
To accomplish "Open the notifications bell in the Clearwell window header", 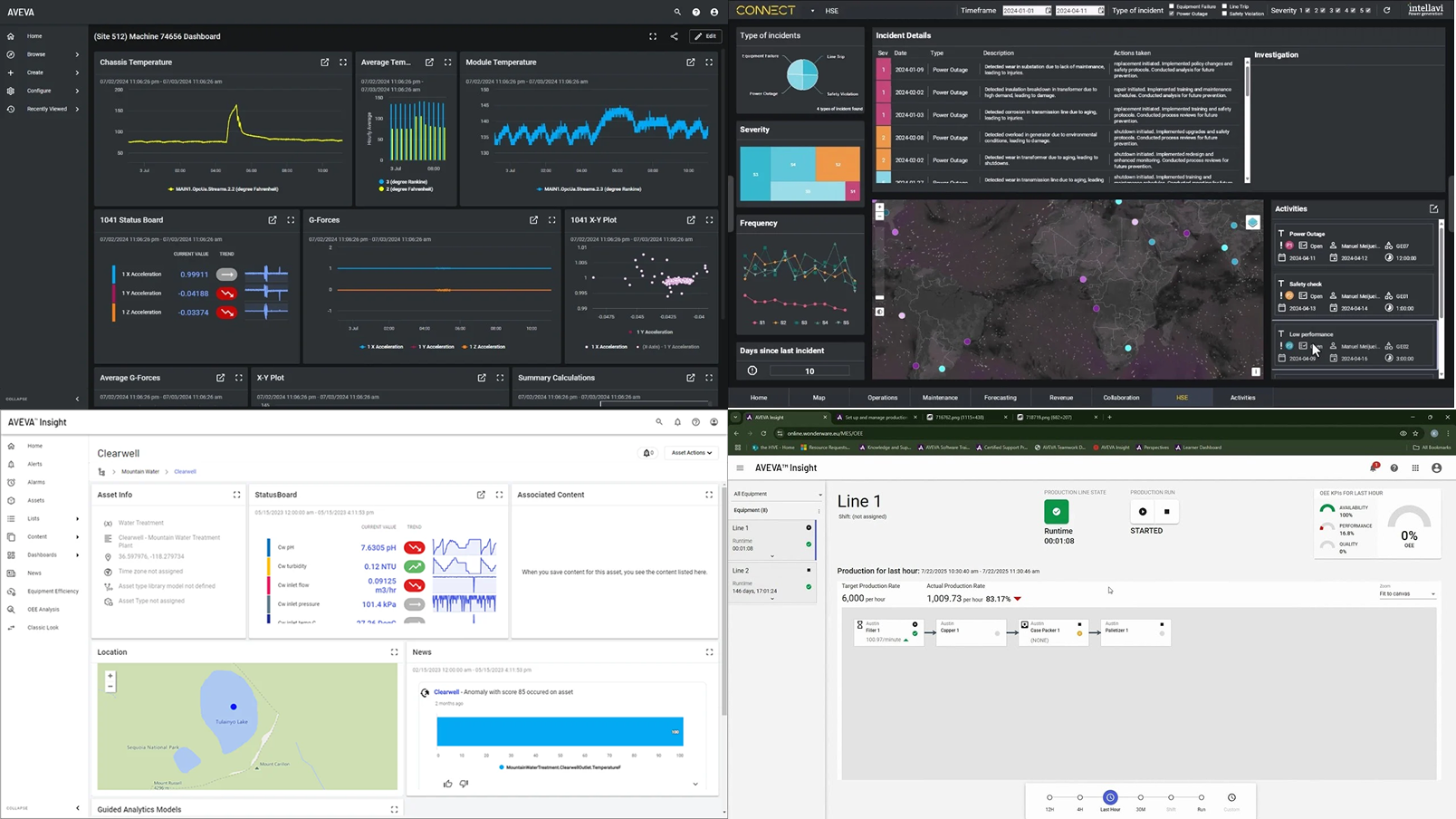I will click(677, 422).
